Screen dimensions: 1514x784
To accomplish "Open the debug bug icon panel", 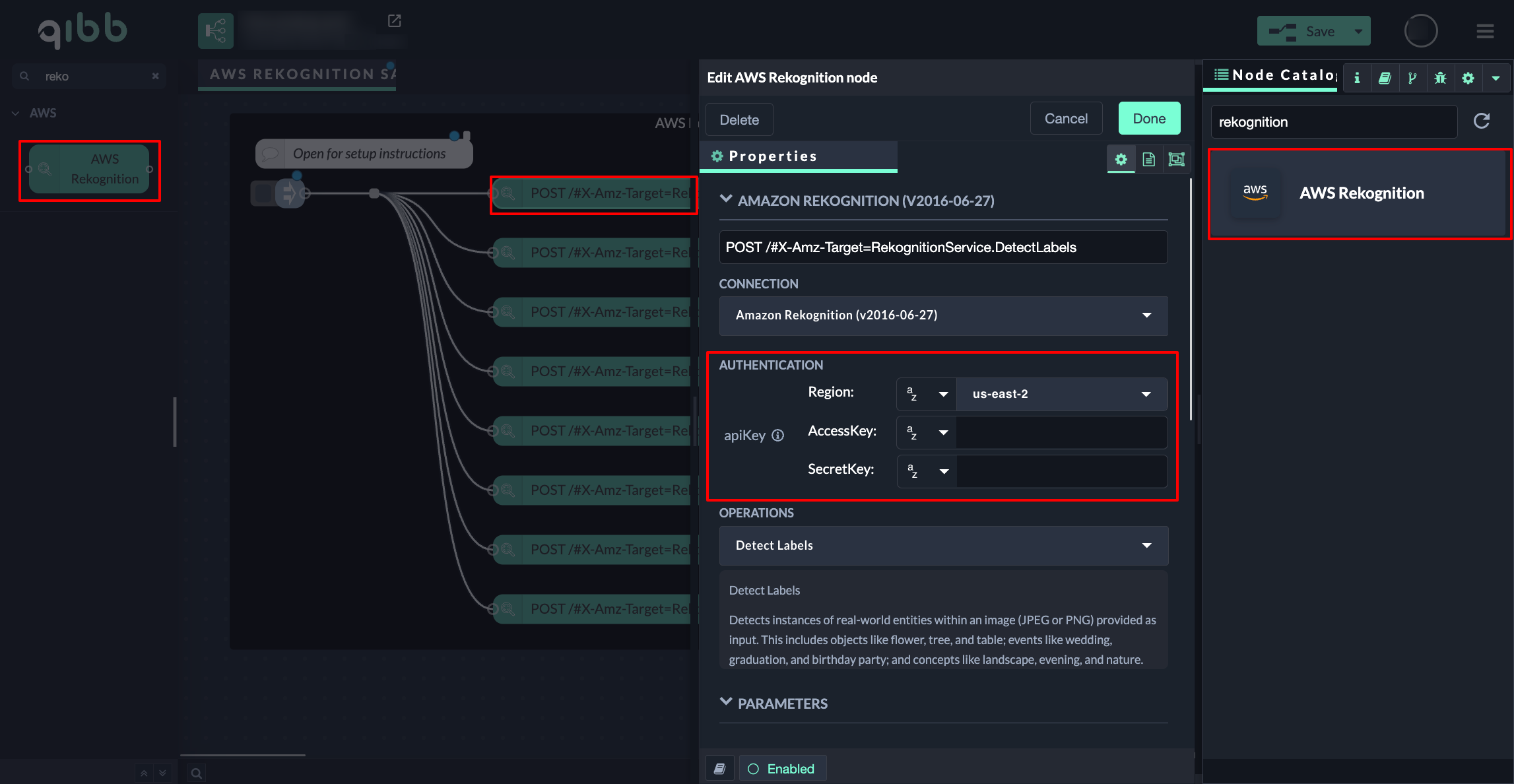I will click(x=1440, y=78).
